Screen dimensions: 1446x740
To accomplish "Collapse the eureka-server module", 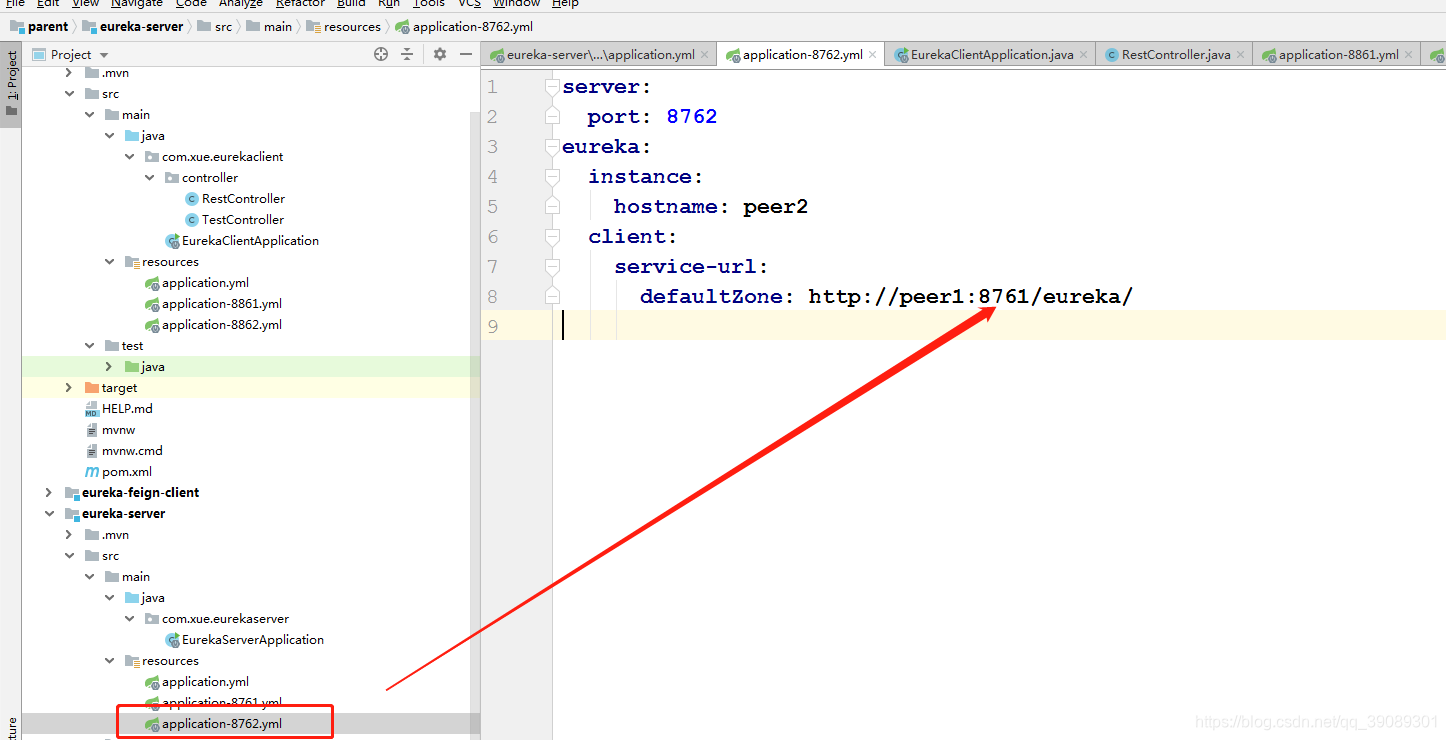I will (x=49, y=514).
